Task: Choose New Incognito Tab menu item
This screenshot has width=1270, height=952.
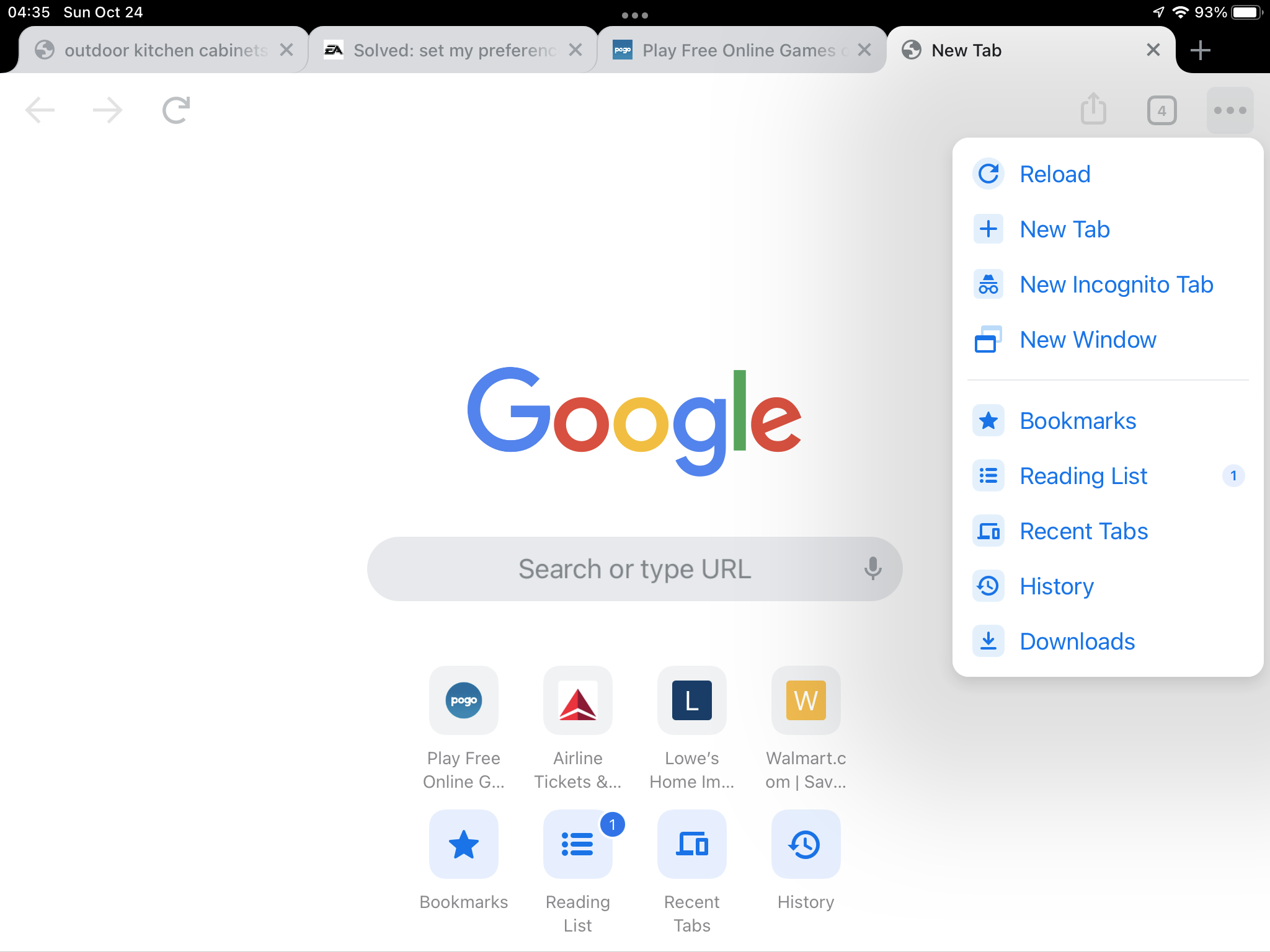Action: tap(1108, 284)
